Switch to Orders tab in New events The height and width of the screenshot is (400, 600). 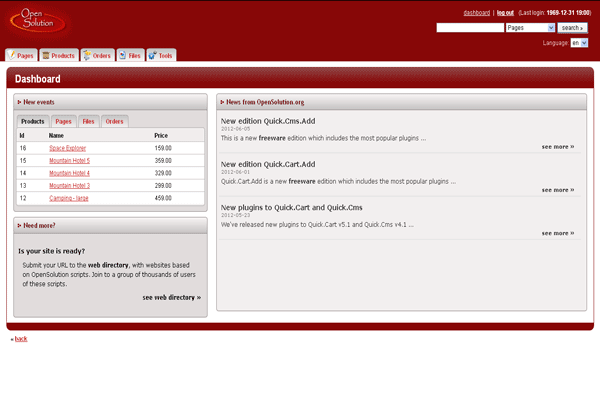pos(114,121)
